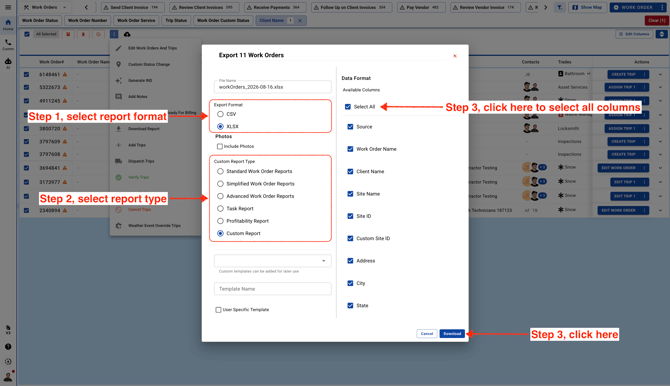This screenshot has width=670, height=386.
Task: Click truck icon for Dispatch Trips
Action: tap(118, 161)
